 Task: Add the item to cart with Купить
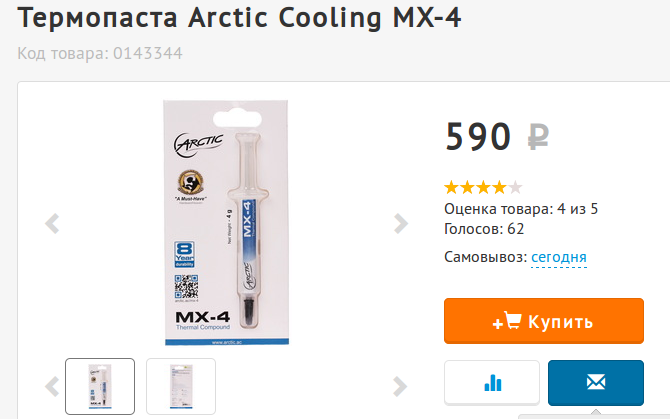coord(544,321)
